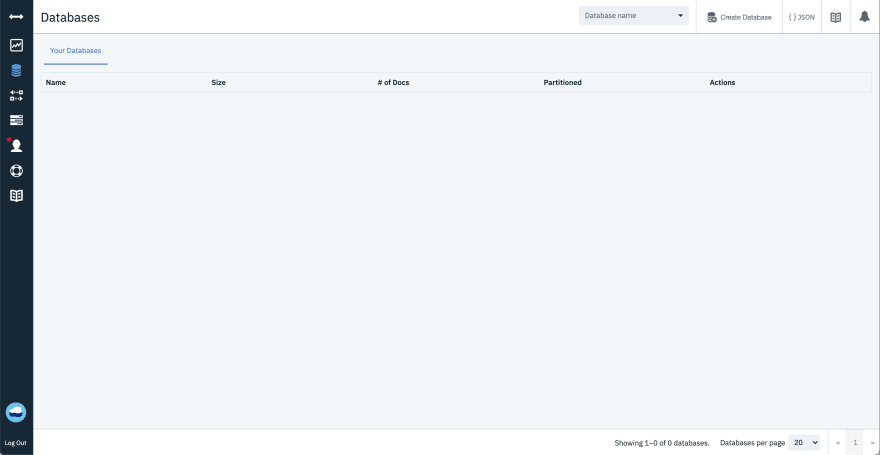Open the Support lifebuoy icon in sidebar
The image size is (880, 455).
click(x=16, y=171)
